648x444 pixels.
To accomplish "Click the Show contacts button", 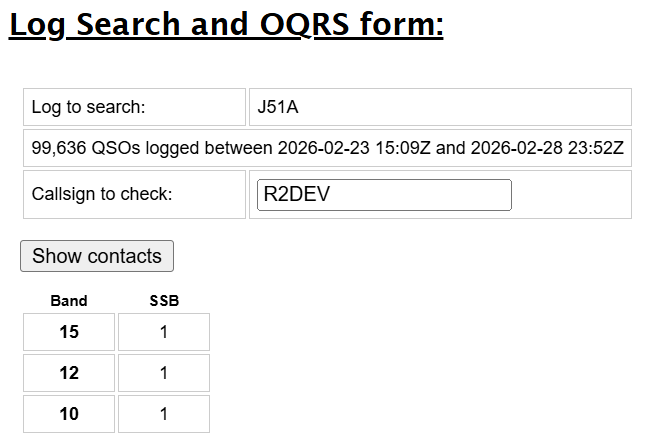I will click(97, 256).
